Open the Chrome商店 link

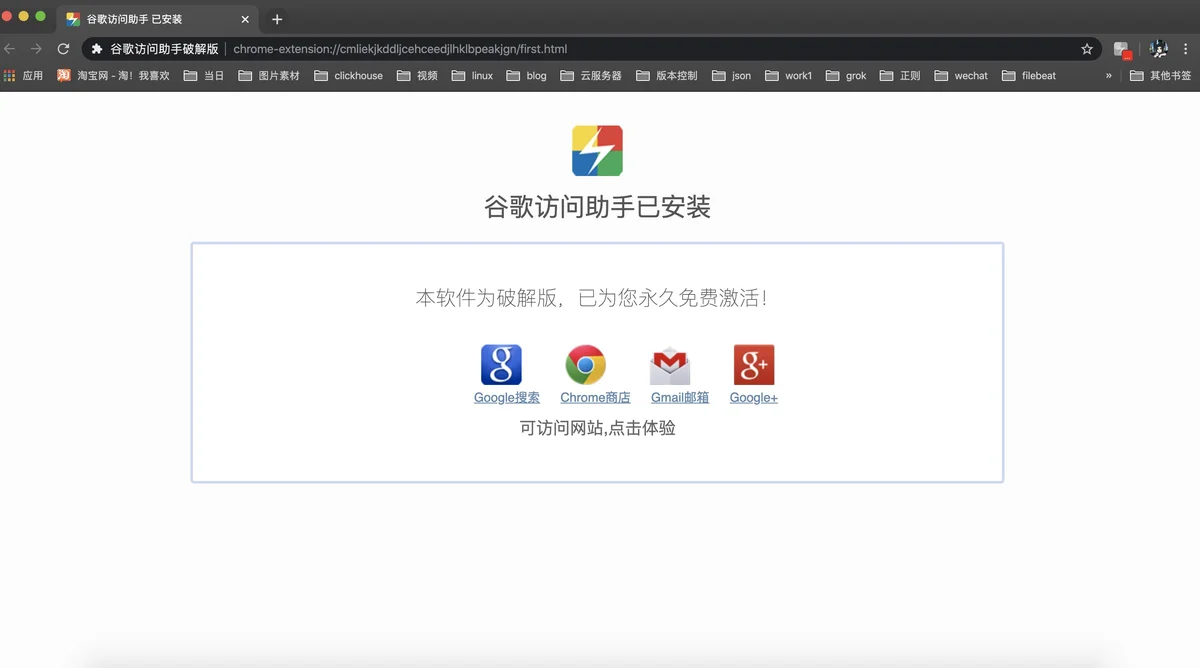pos(595,398)
